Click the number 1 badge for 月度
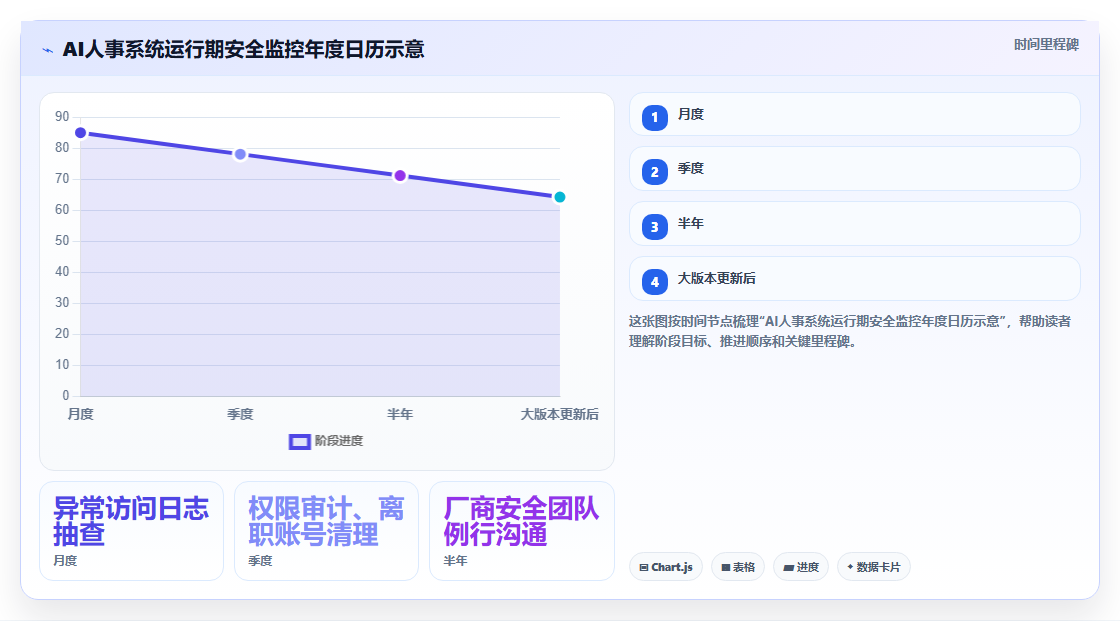The width and height of the screenshot is (1120, 621). [654, 117]
